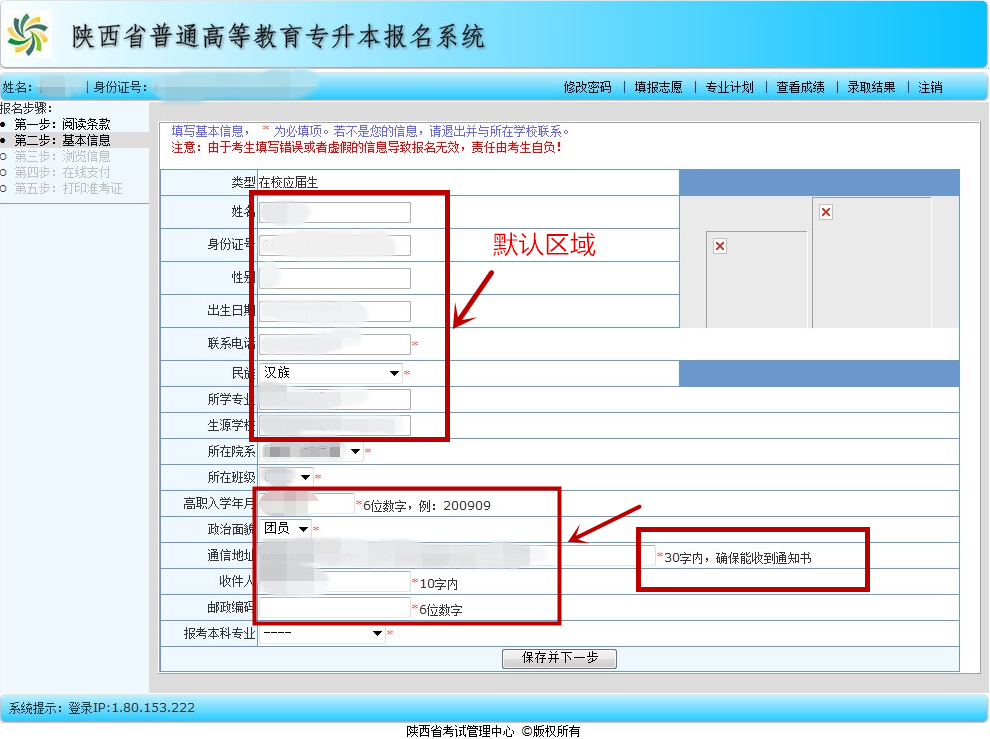Image resolution: width=990 pixels, height=739 pixels.
Task: Click the red X icon on the photo preview
Action: pos(825,212)
